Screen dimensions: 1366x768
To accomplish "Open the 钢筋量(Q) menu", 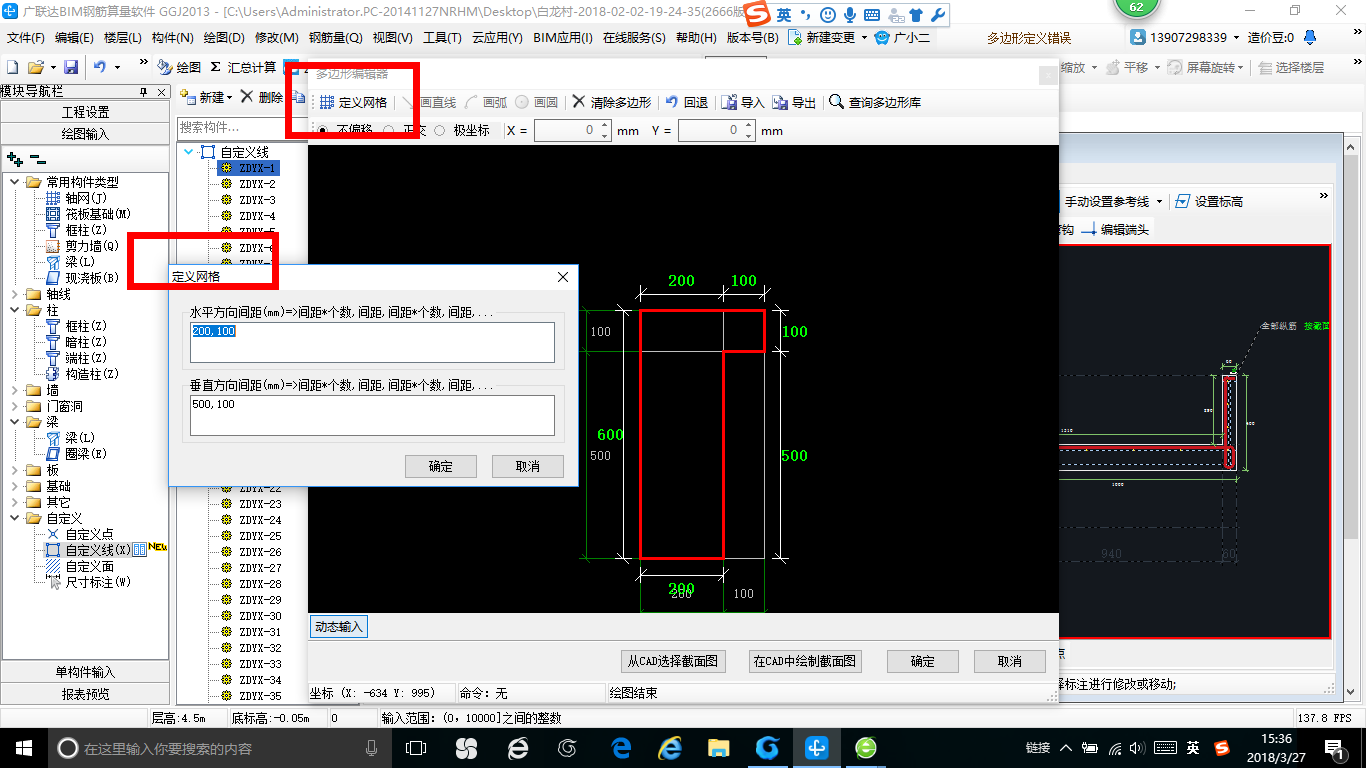I will tap(335, 38).
